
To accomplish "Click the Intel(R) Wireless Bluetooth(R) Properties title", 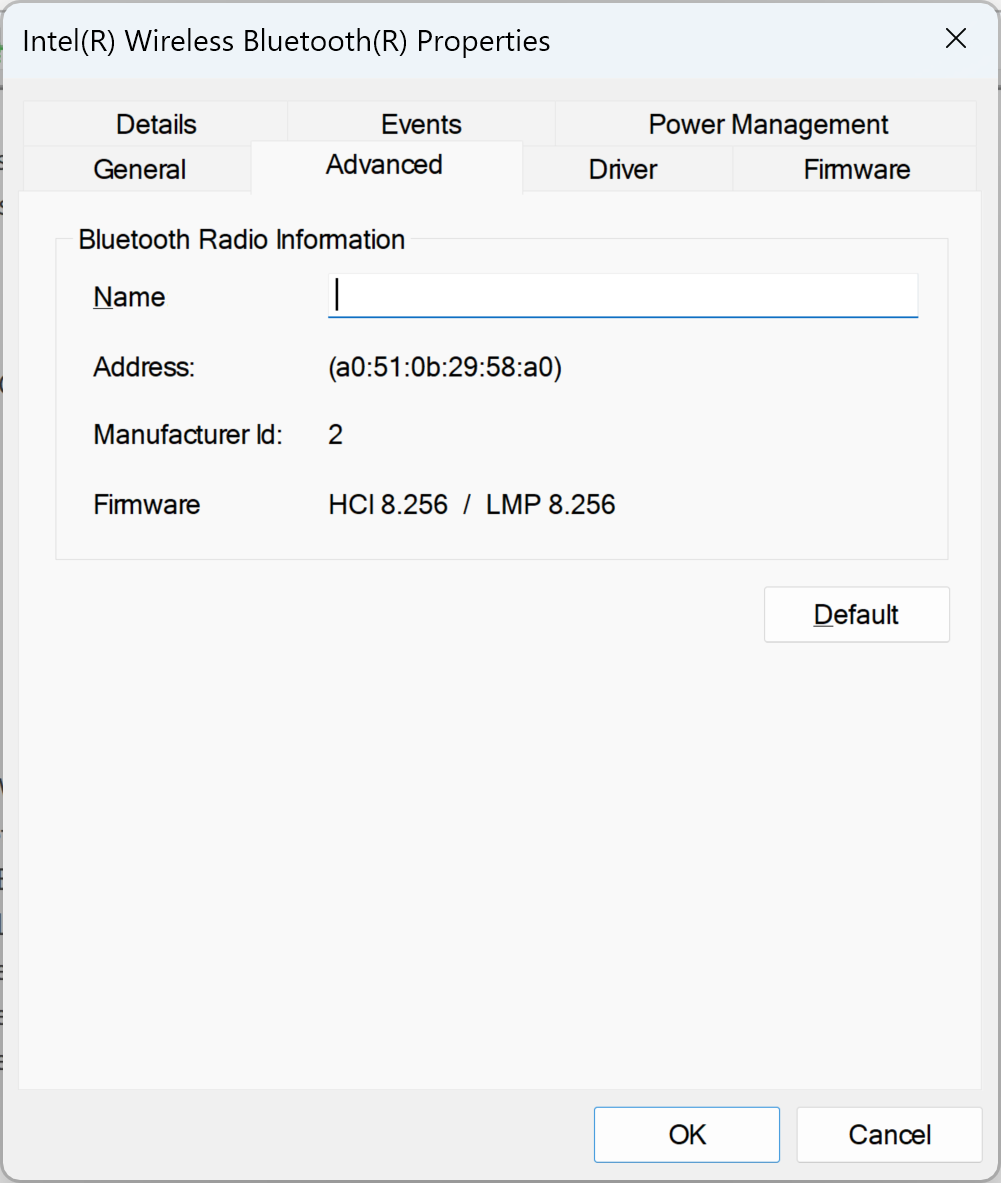I will [x=287, y=41].
